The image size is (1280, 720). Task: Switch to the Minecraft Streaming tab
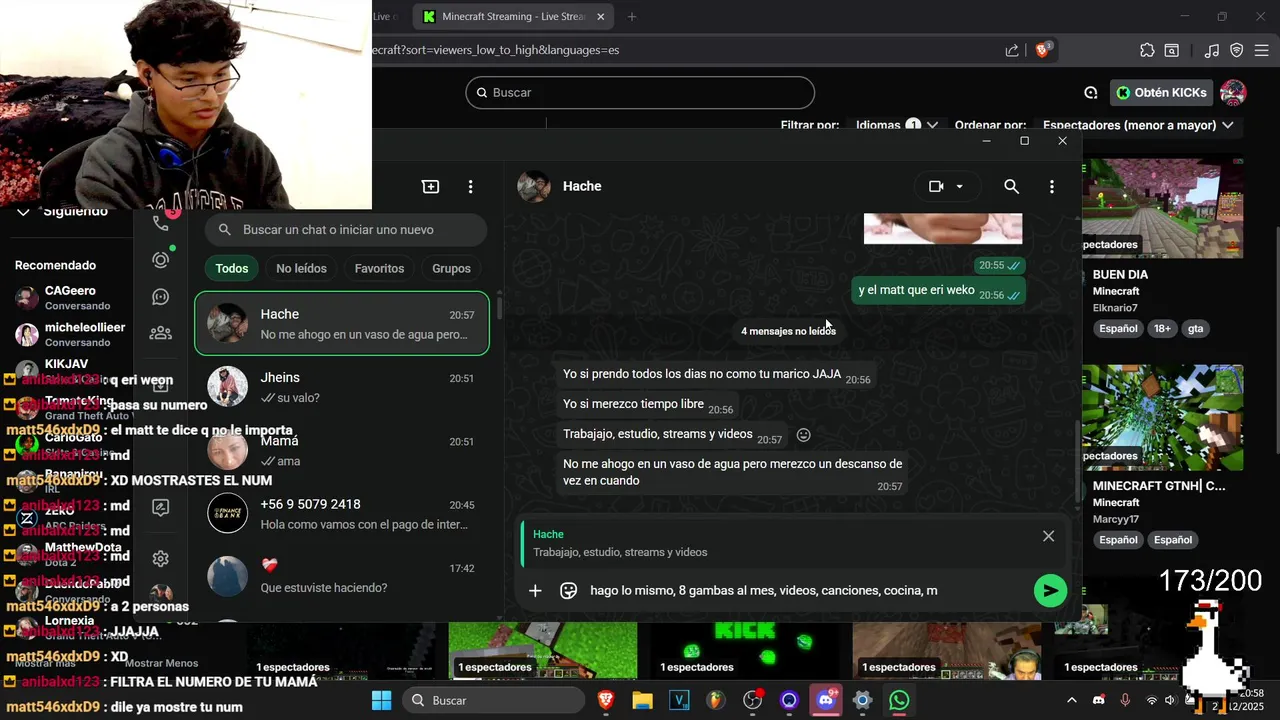(x=514, y=17)
